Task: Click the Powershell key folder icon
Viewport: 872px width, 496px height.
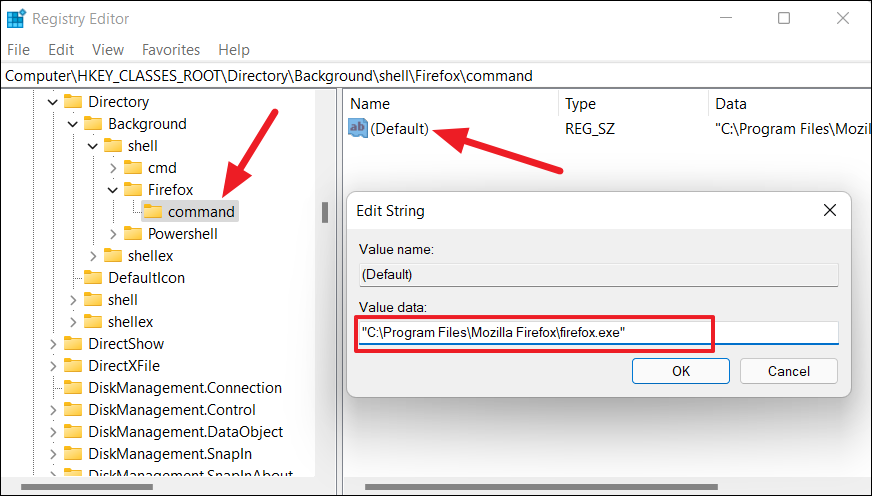Action: (133, 234)
